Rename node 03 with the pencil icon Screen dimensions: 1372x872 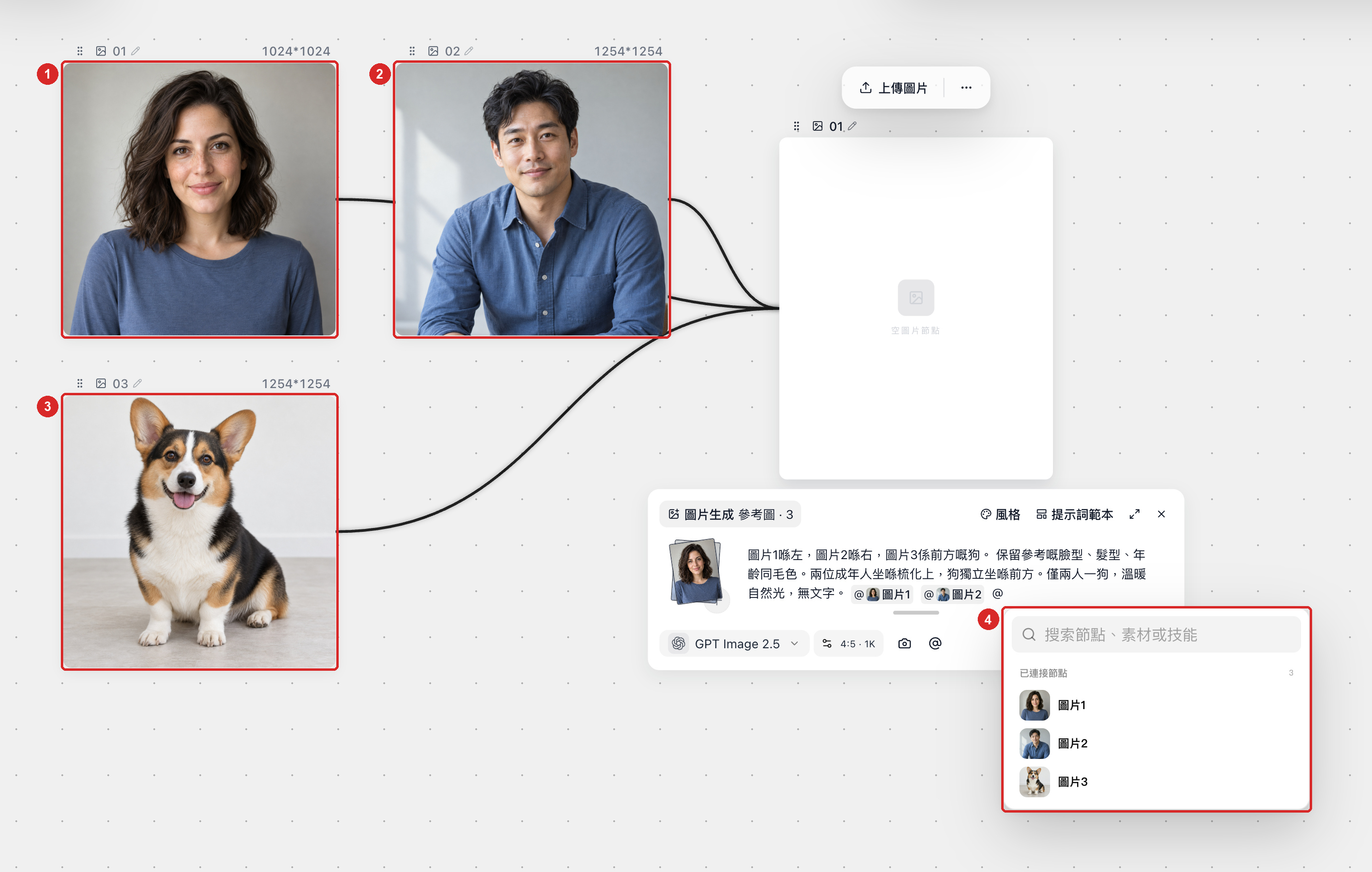(x=137, y=383)
